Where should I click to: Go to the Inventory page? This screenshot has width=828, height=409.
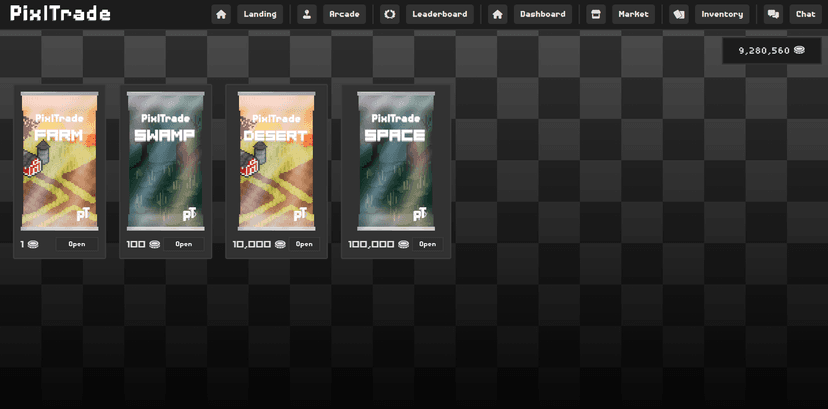click(722, 14)
